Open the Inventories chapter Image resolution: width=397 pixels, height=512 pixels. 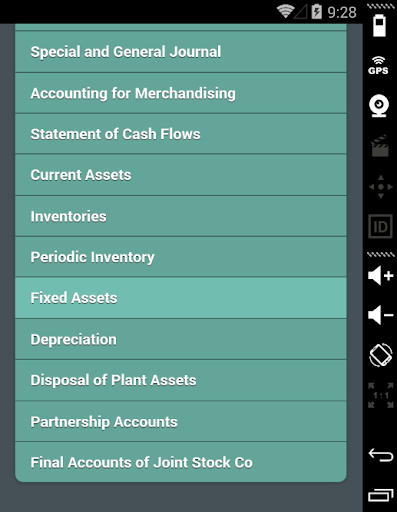(x=181, y=216)
